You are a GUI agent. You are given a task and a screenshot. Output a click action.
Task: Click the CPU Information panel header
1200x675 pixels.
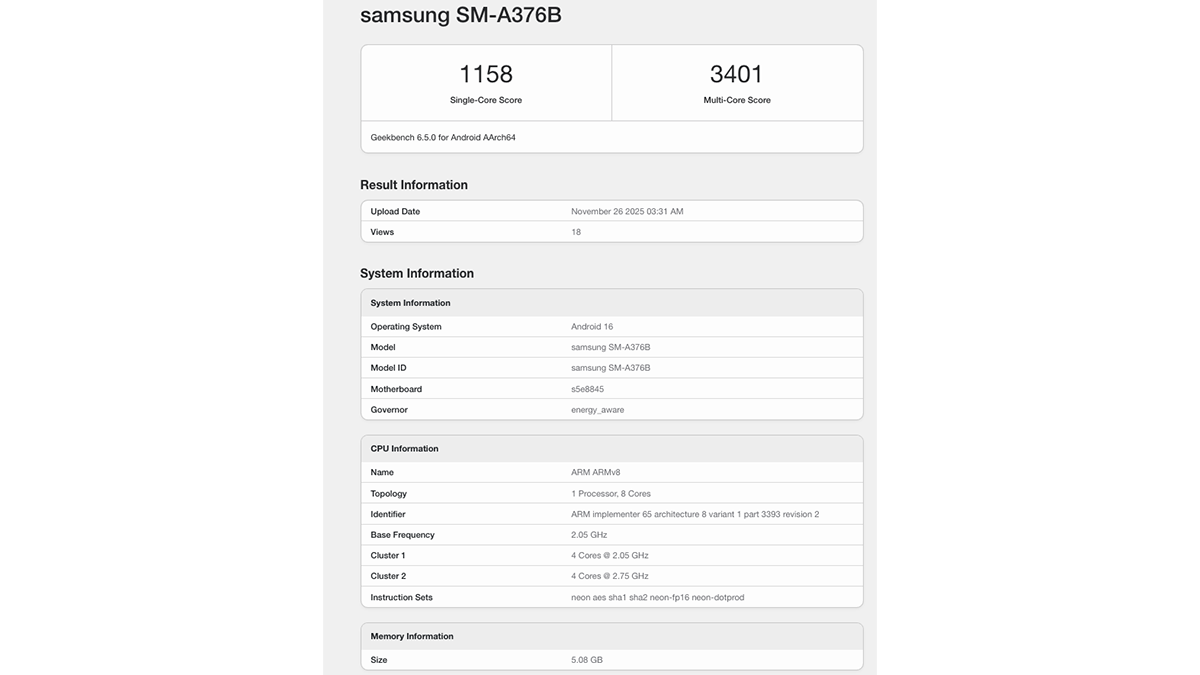click(404, 448)
